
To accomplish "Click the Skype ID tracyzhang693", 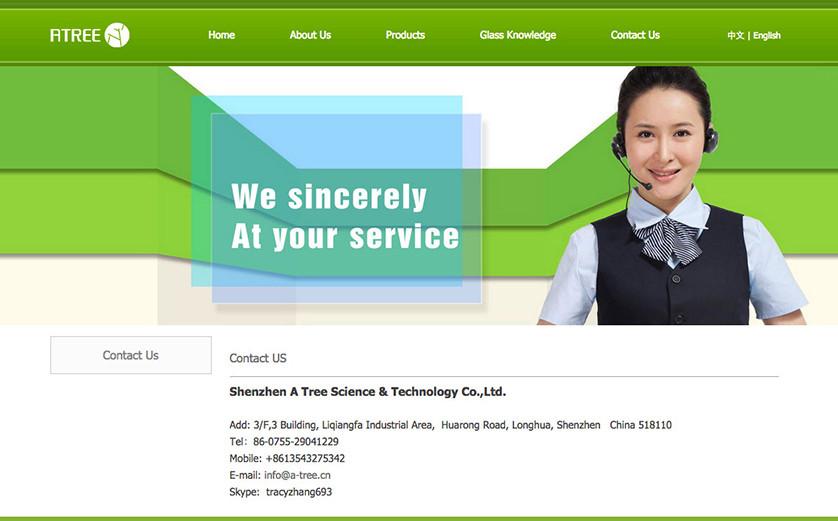I will [299, 492].
